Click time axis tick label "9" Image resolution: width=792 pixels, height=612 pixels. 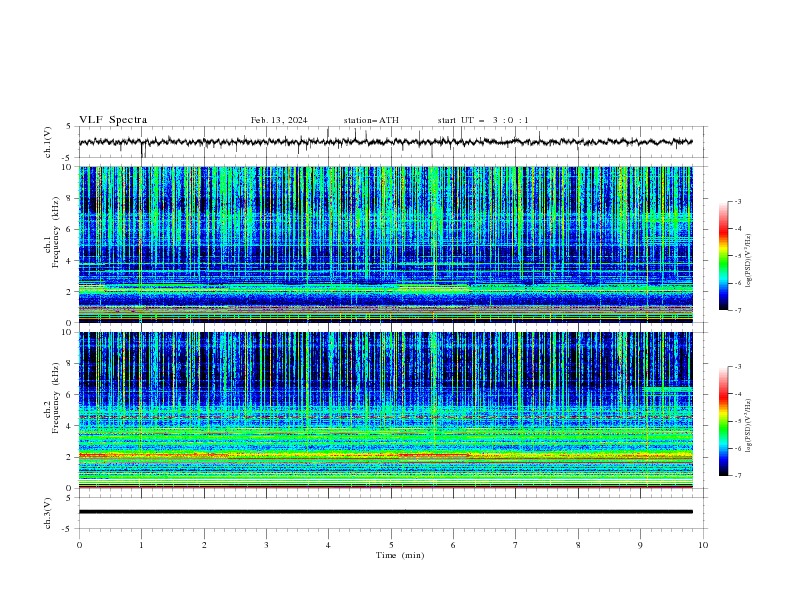640,545
